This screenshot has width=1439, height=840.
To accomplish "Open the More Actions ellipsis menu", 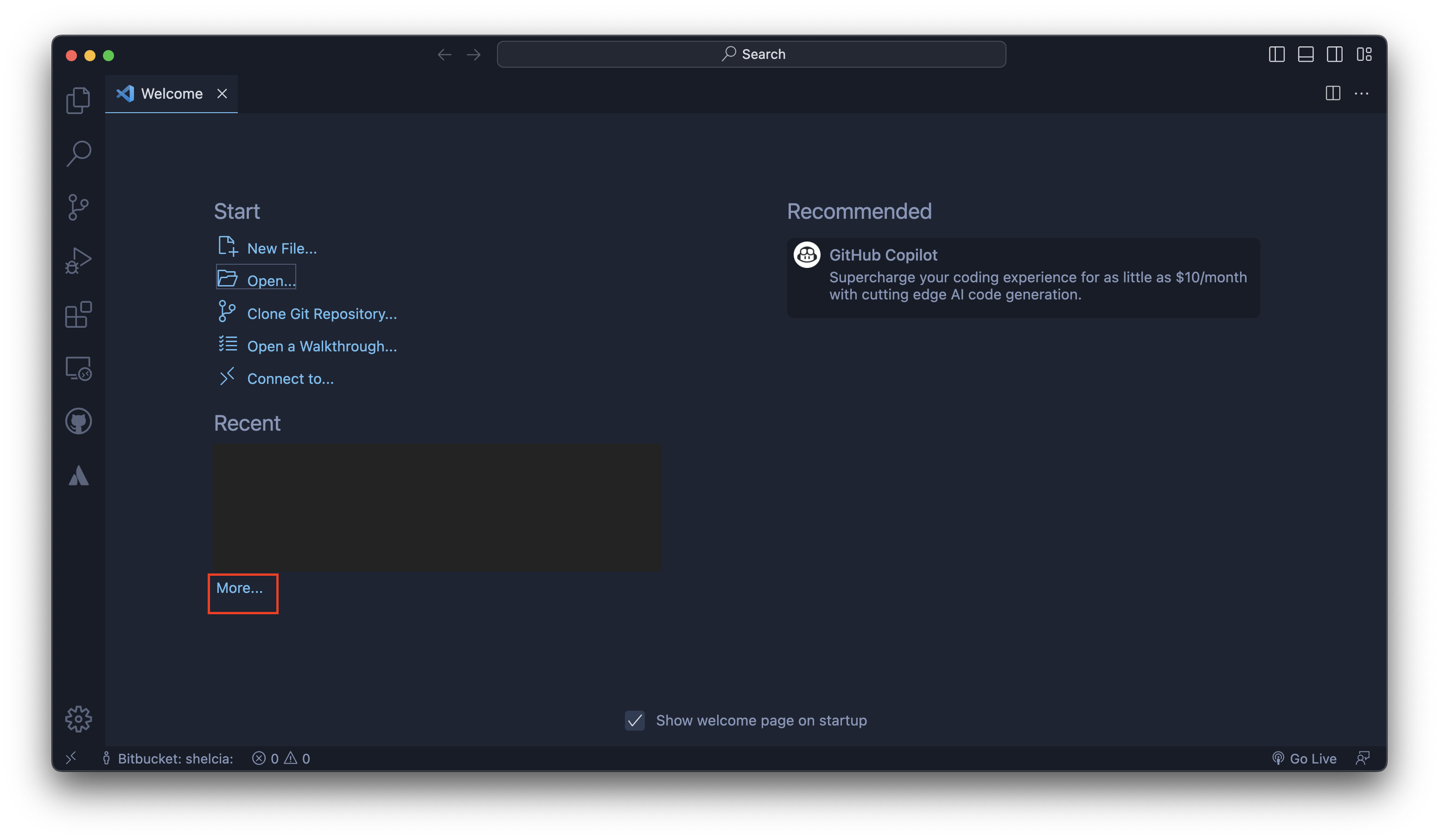I will point(1363,94).
